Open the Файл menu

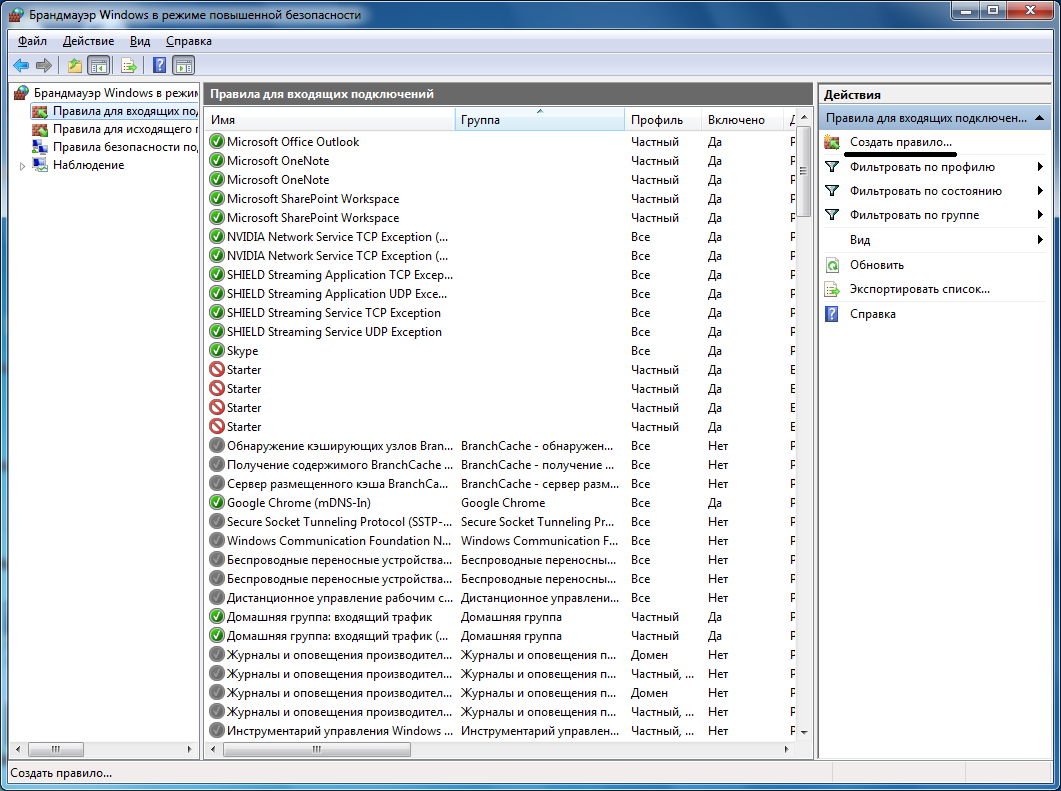(x=32, y=41)
